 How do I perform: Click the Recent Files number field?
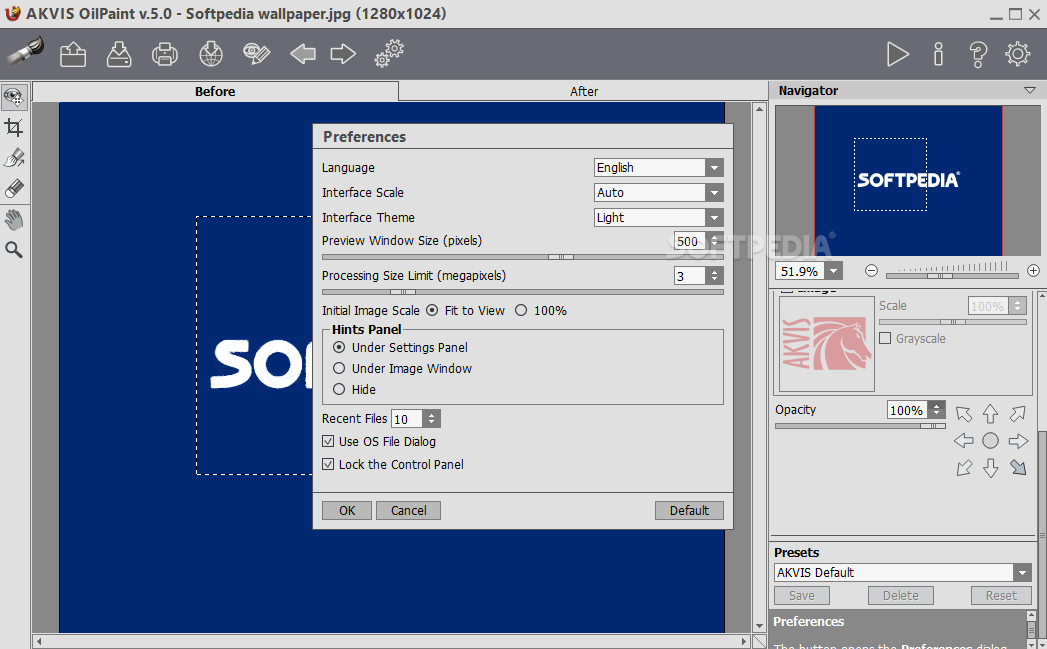[x=407, y=419]
